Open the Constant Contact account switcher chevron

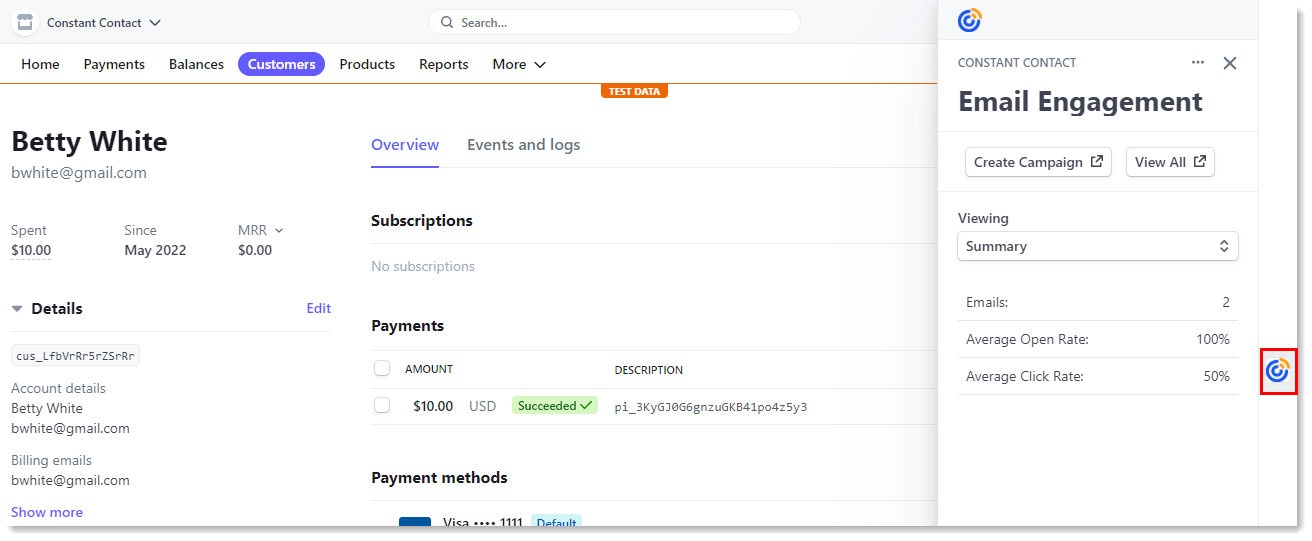[x=155, y=23]
